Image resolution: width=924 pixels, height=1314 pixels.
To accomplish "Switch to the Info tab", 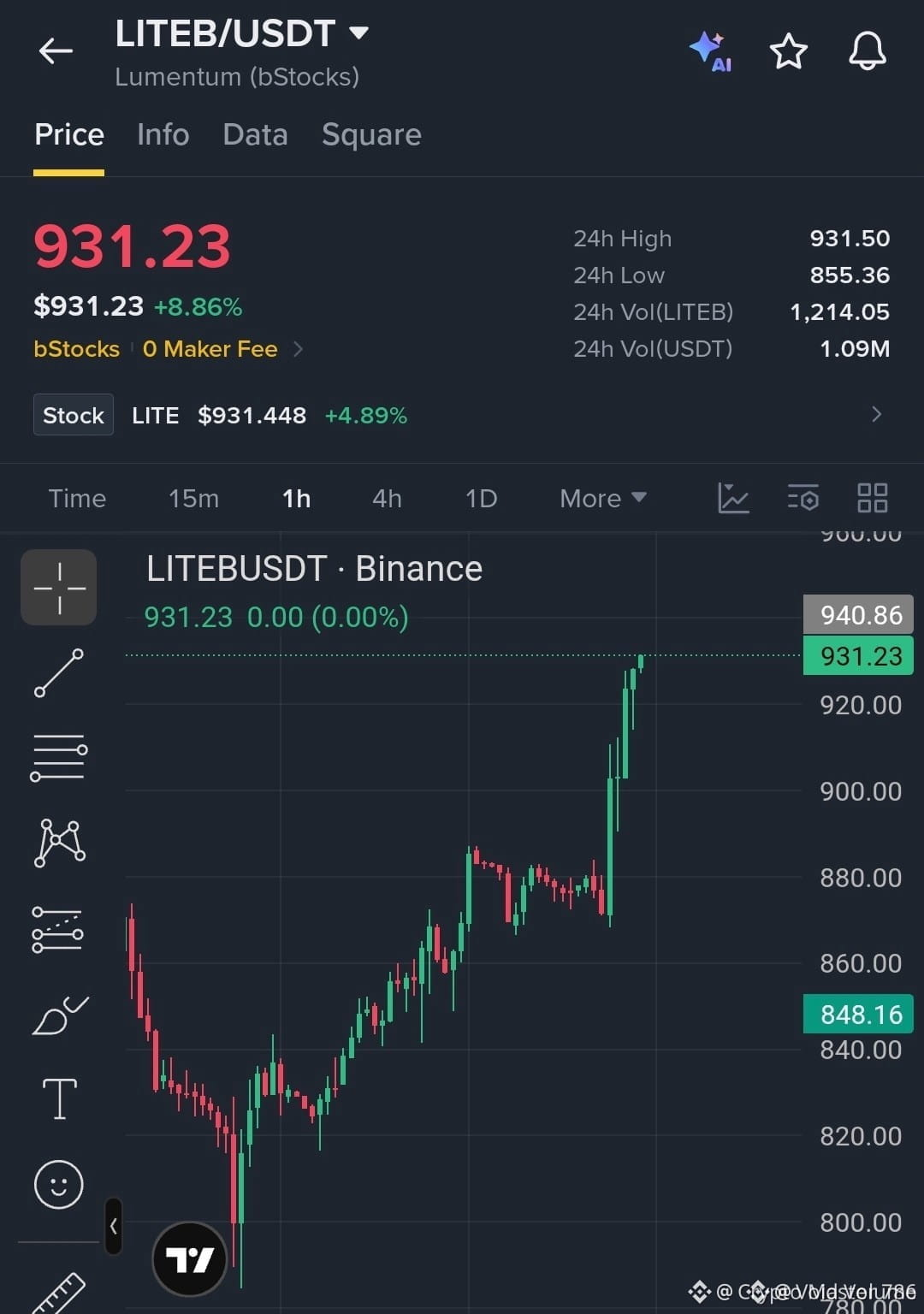I will 163,135.
